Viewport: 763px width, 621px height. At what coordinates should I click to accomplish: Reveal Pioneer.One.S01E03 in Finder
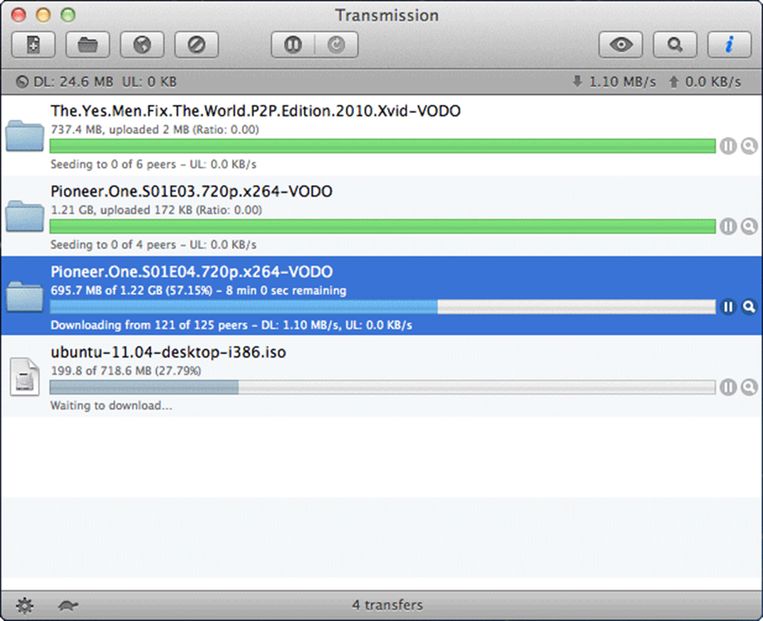[x=749, y=226]
